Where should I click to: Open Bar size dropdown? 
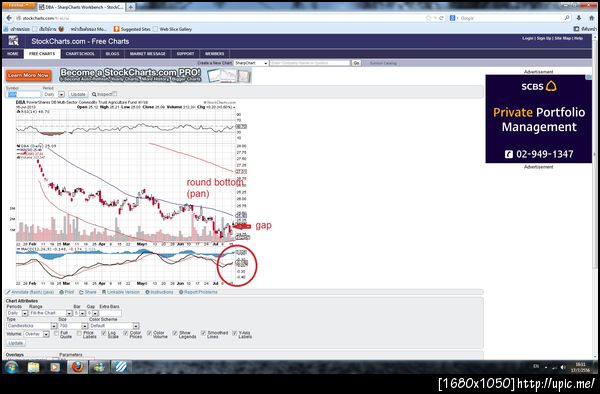point(79,313)
